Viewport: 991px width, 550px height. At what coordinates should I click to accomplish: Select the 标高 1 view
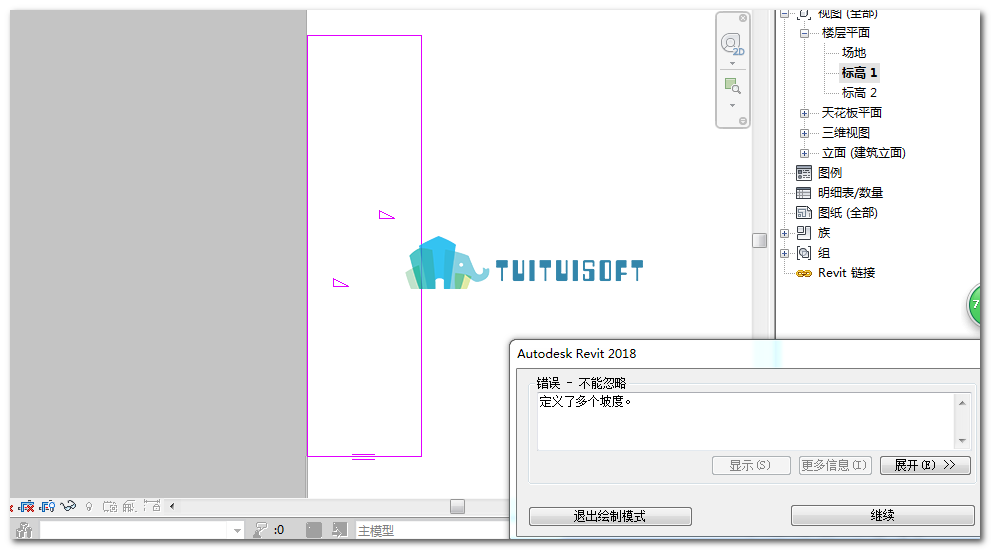859,73
